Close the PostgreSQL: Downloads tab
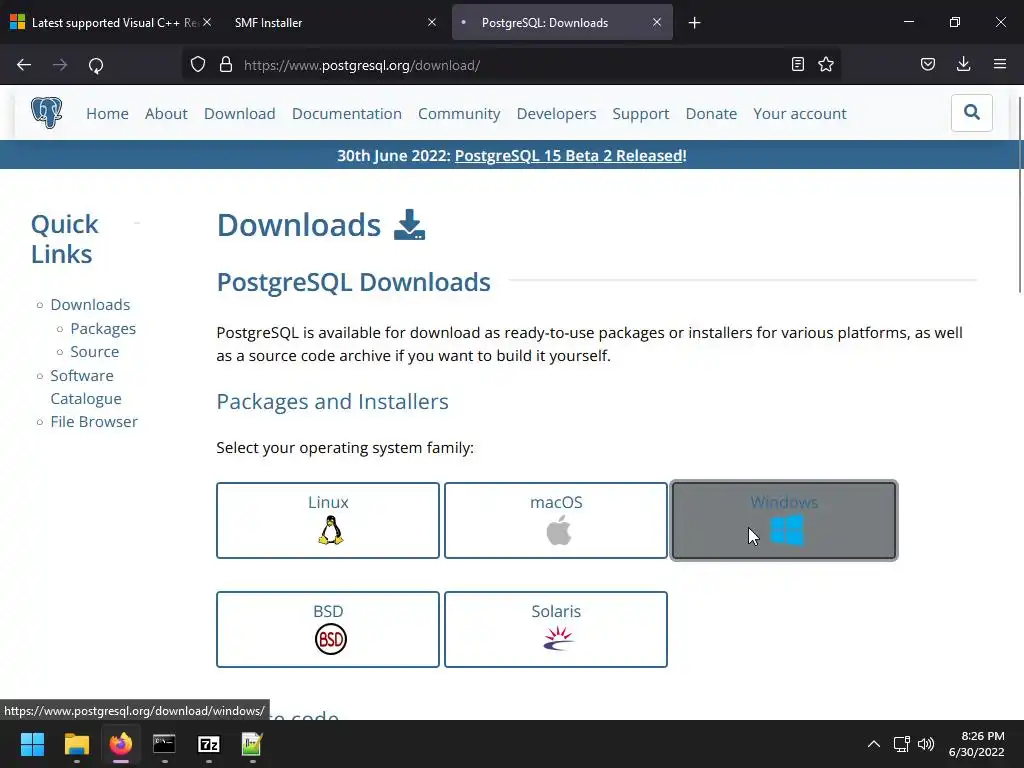The image size is (1024, 768). (657, 22)
